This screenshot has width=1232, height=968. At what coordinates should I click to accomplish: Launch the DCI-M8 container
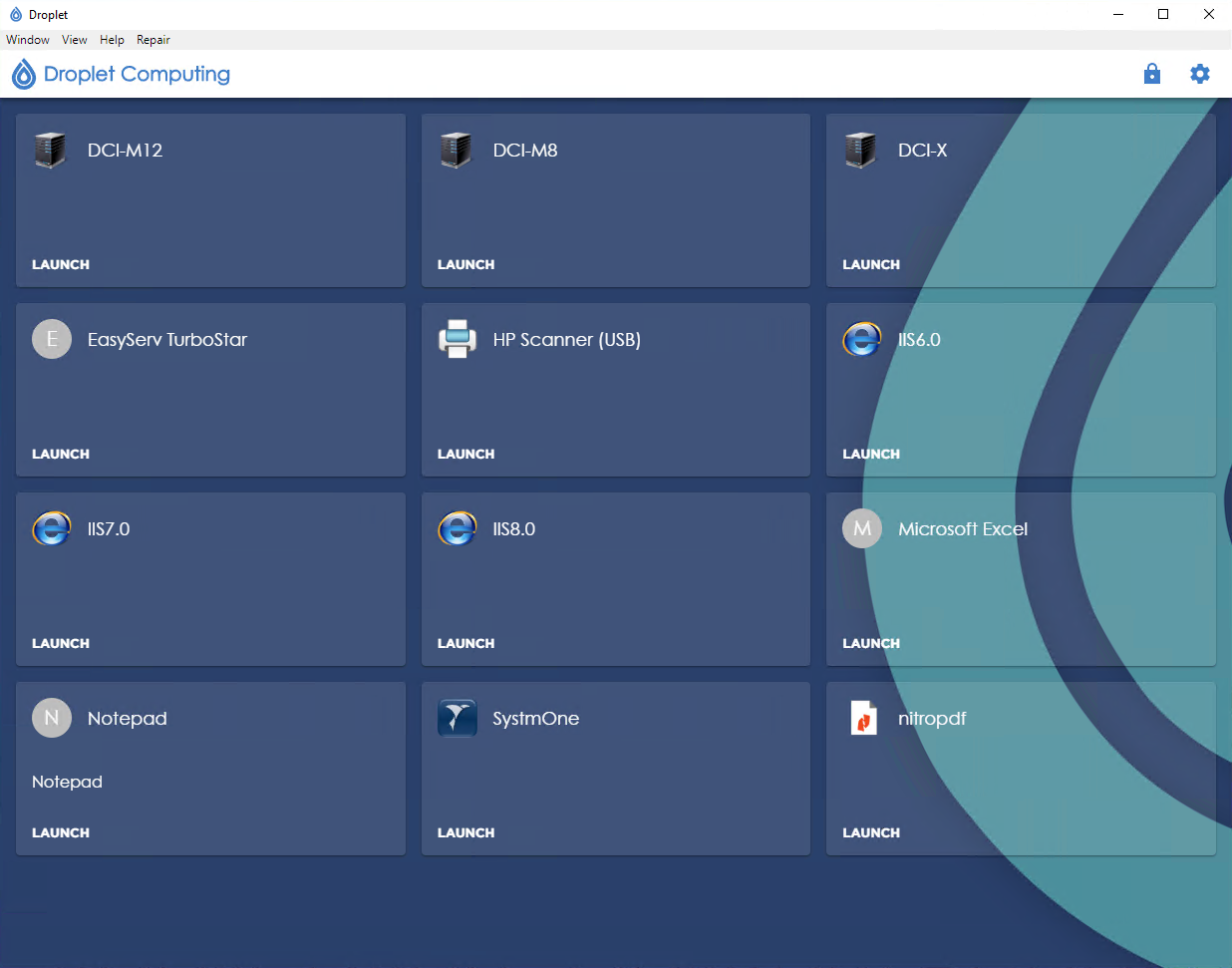(466, 264)
